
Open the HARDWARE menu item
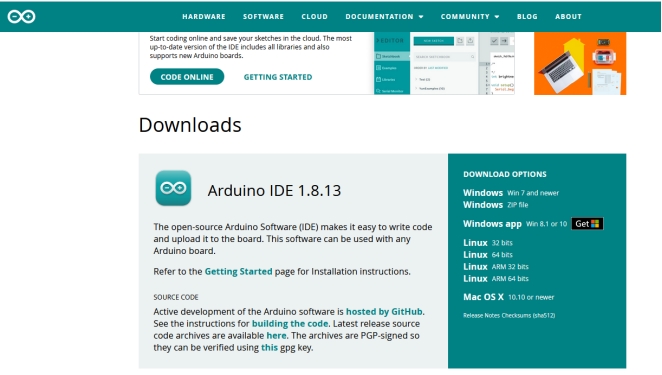[x=204, y=16]
